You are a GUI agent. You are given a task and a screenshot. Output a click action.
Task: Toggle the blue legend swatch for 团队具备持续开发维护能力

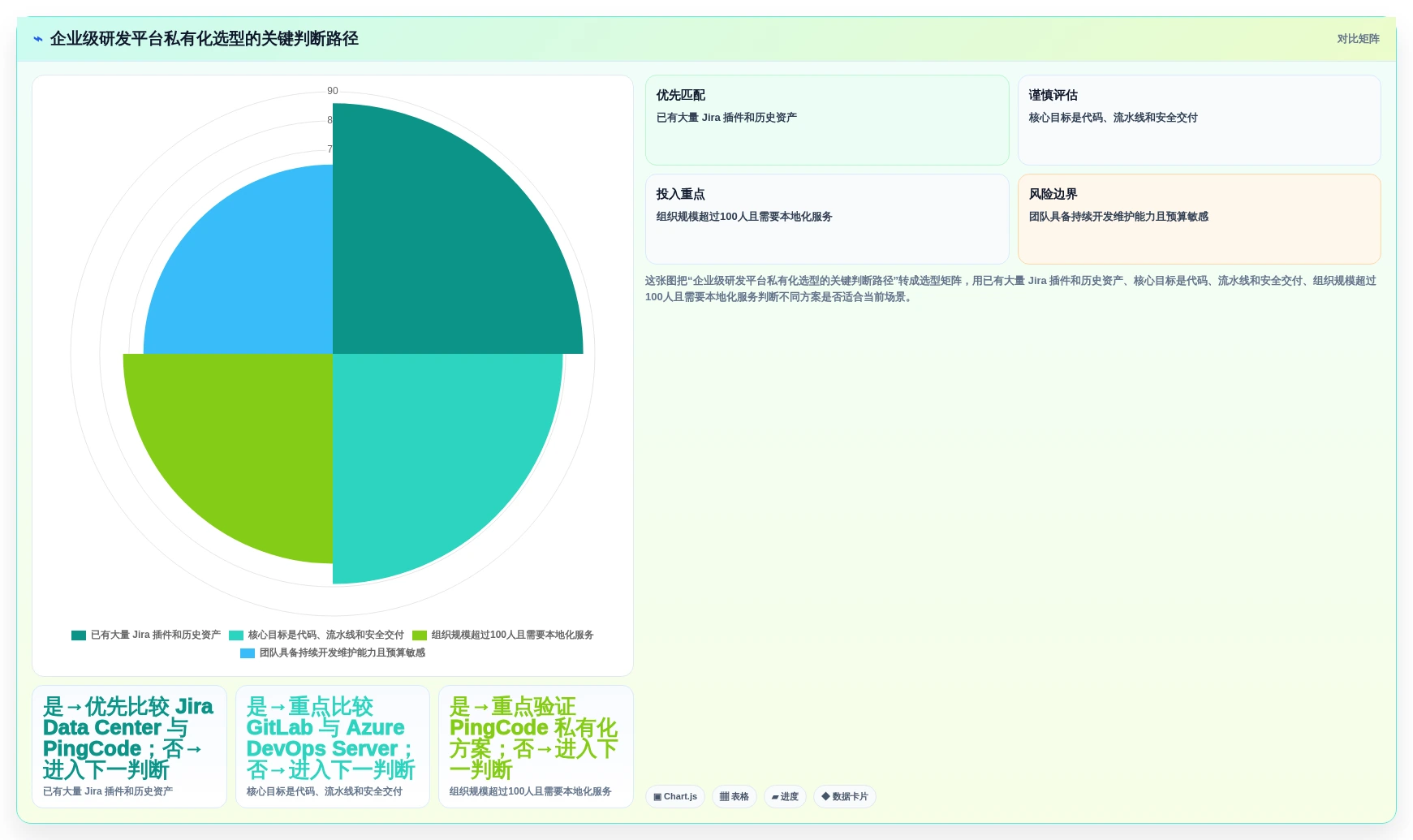tap(248, 653)
